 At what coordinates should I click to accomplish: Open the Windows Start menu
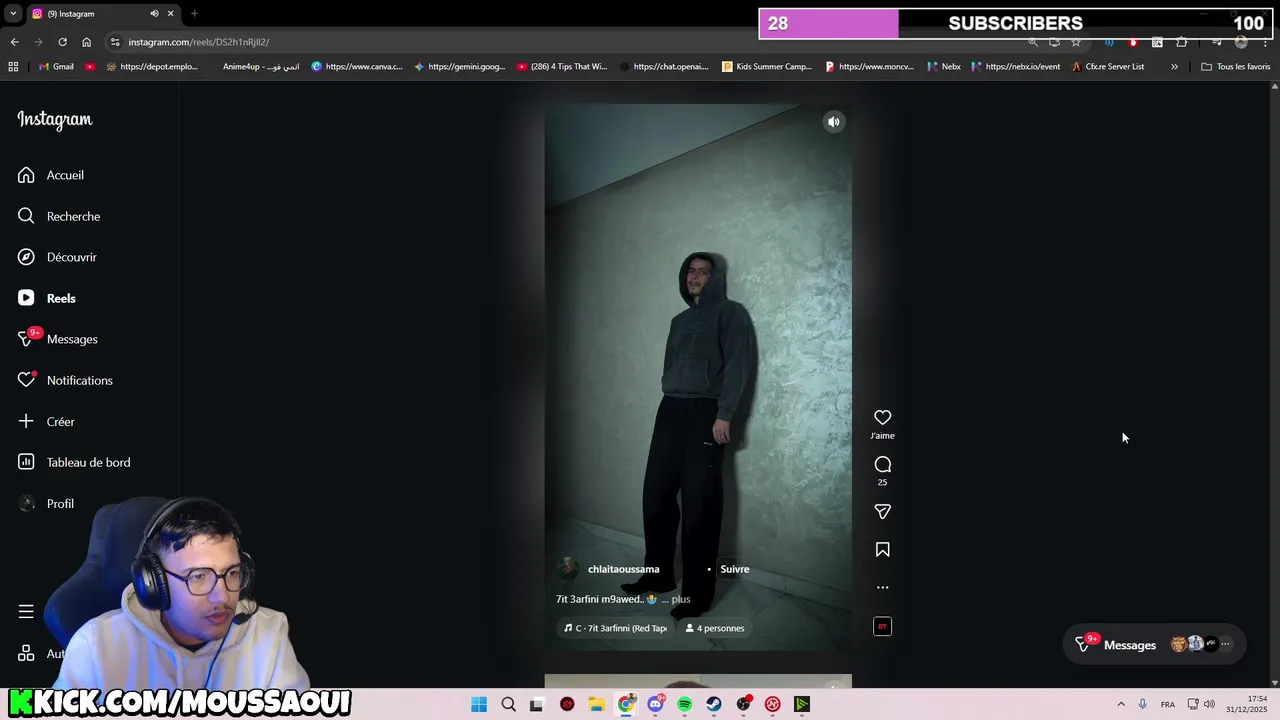tap(479, 705)
